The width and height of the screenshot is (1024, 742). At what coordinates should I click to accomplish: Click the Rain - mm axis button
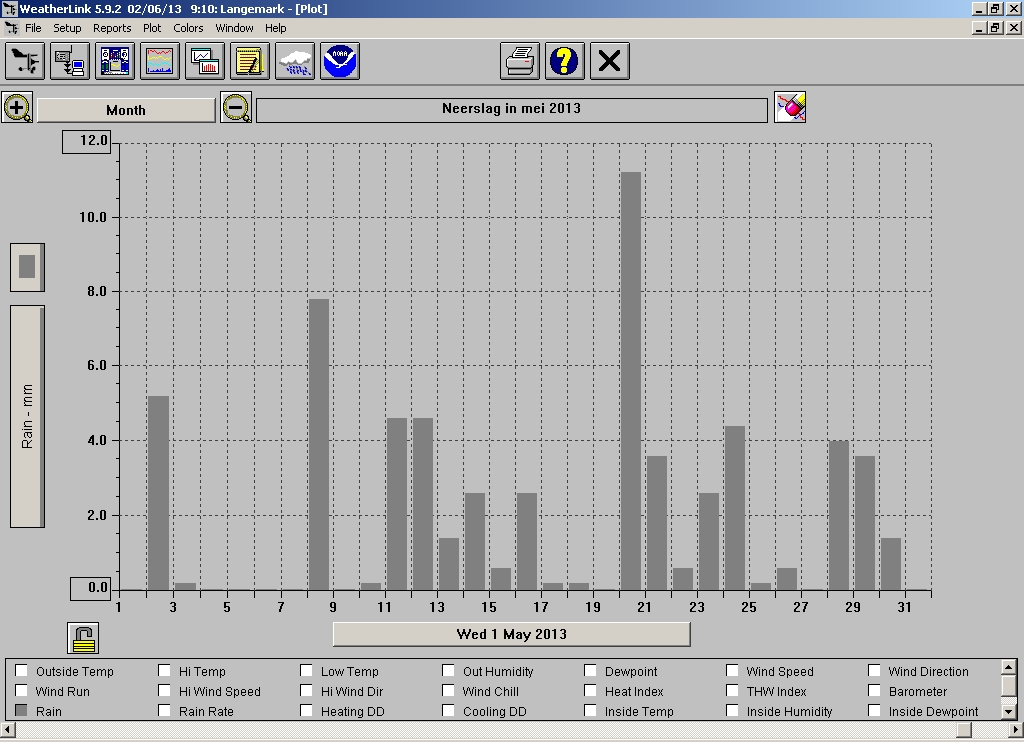tap(27, 416)
